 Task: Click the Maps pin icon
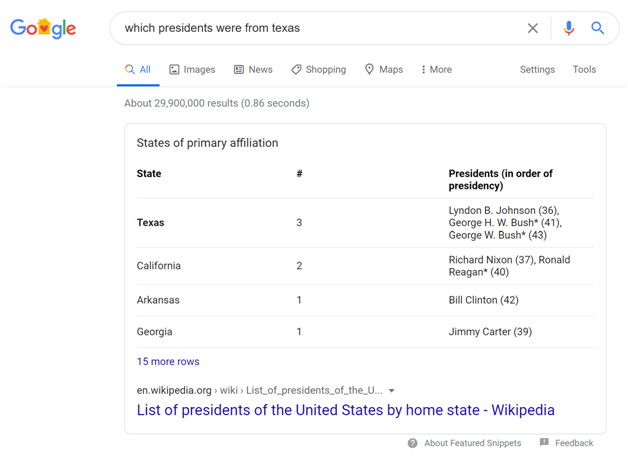click(x=369, y=70)
